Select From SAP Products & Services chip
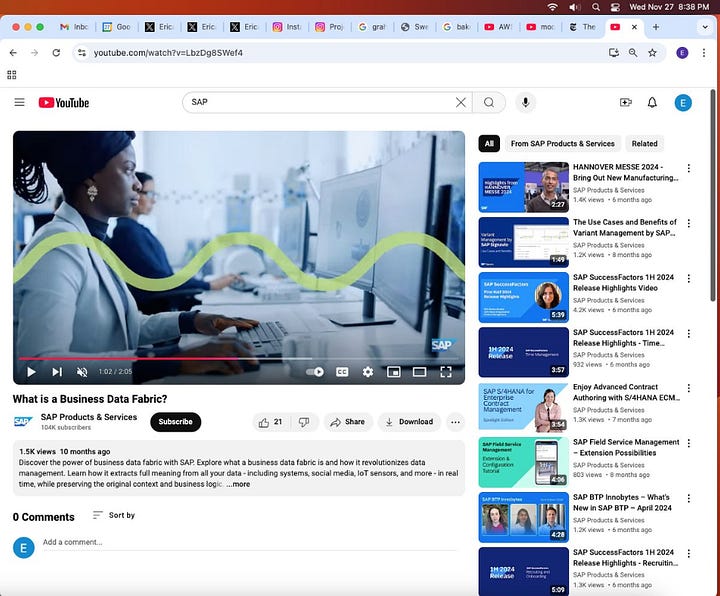Image resolution: width=720 pixels, height=596 pixels. coord(562,144)
